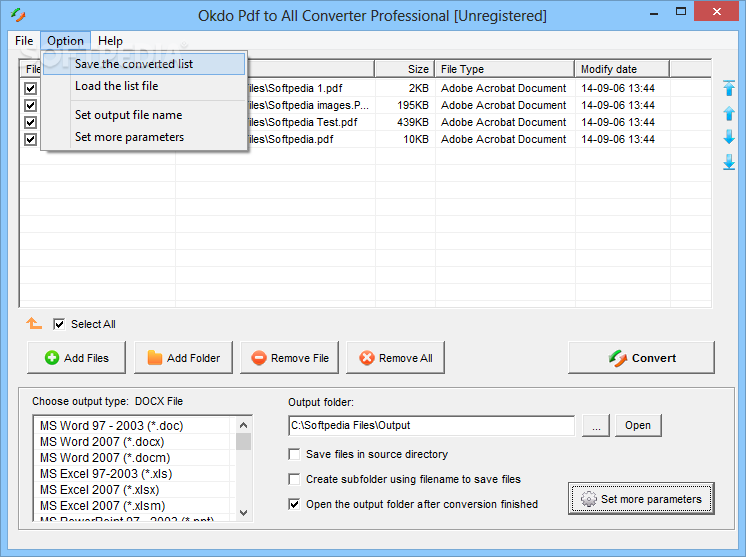The image size is (746, 557).
Task: Click the Add Folder button
Action: click(183, 358)
